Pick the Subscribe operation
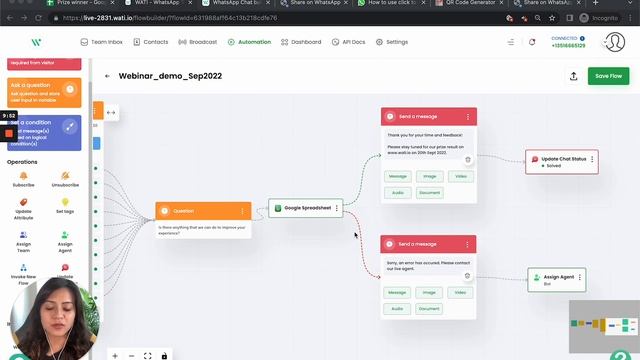640x360 pixels. click(24, 179)
